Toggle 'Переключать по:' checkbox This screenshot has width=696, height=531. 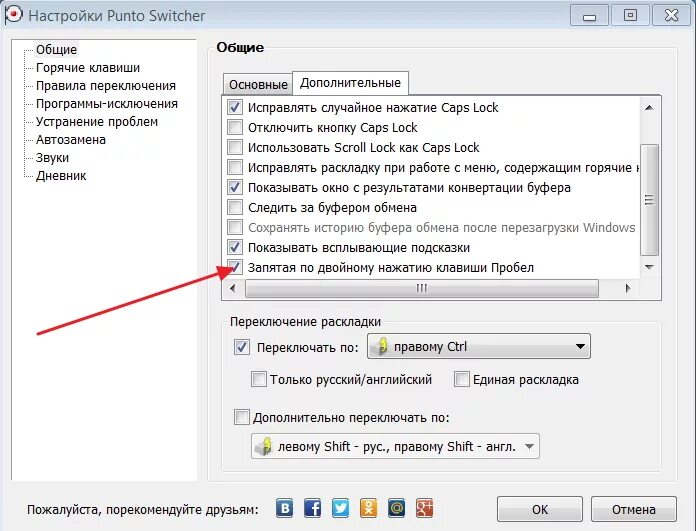pyautogui.click(x=241, y=347)
